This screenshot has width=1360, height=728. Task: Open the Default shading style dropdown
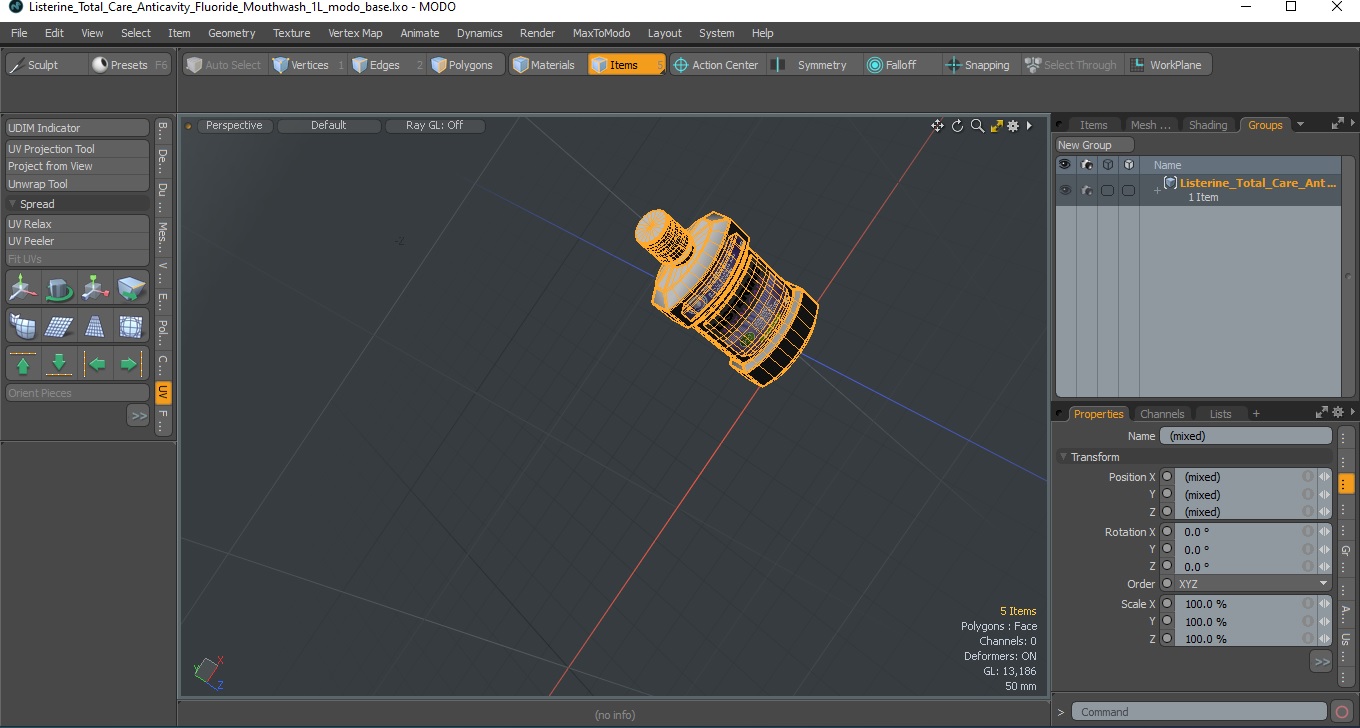coord(329,126)
